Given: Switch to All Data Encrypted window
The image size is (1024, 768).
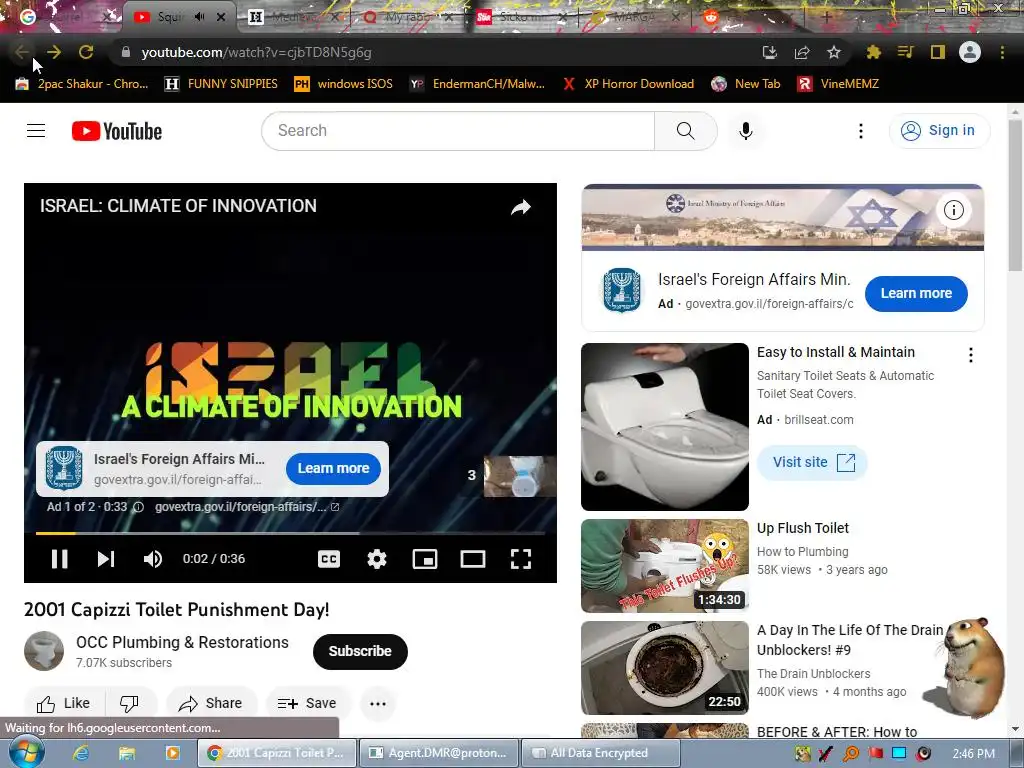Looking at the screenshot, I should pos(600,753).
